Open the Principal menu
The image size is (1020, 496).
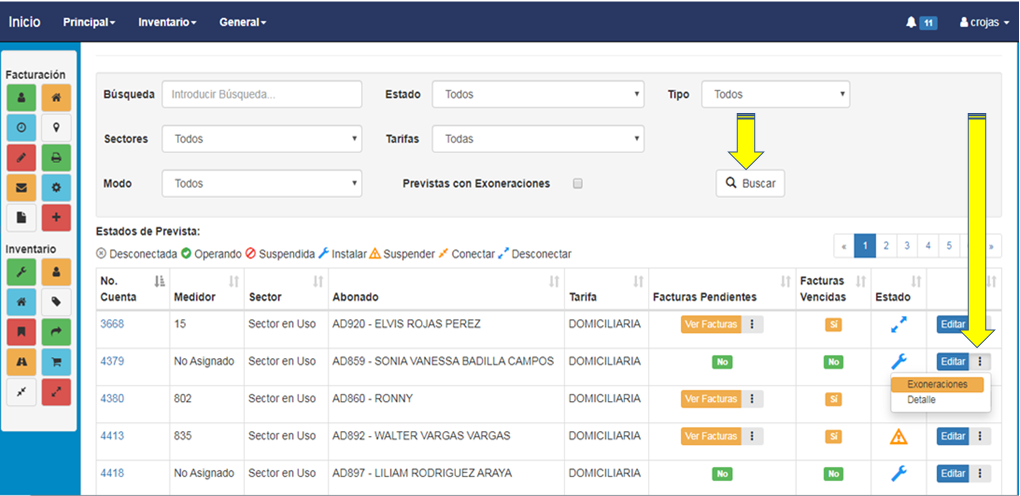pyautogui.click(x=89, y=22)
